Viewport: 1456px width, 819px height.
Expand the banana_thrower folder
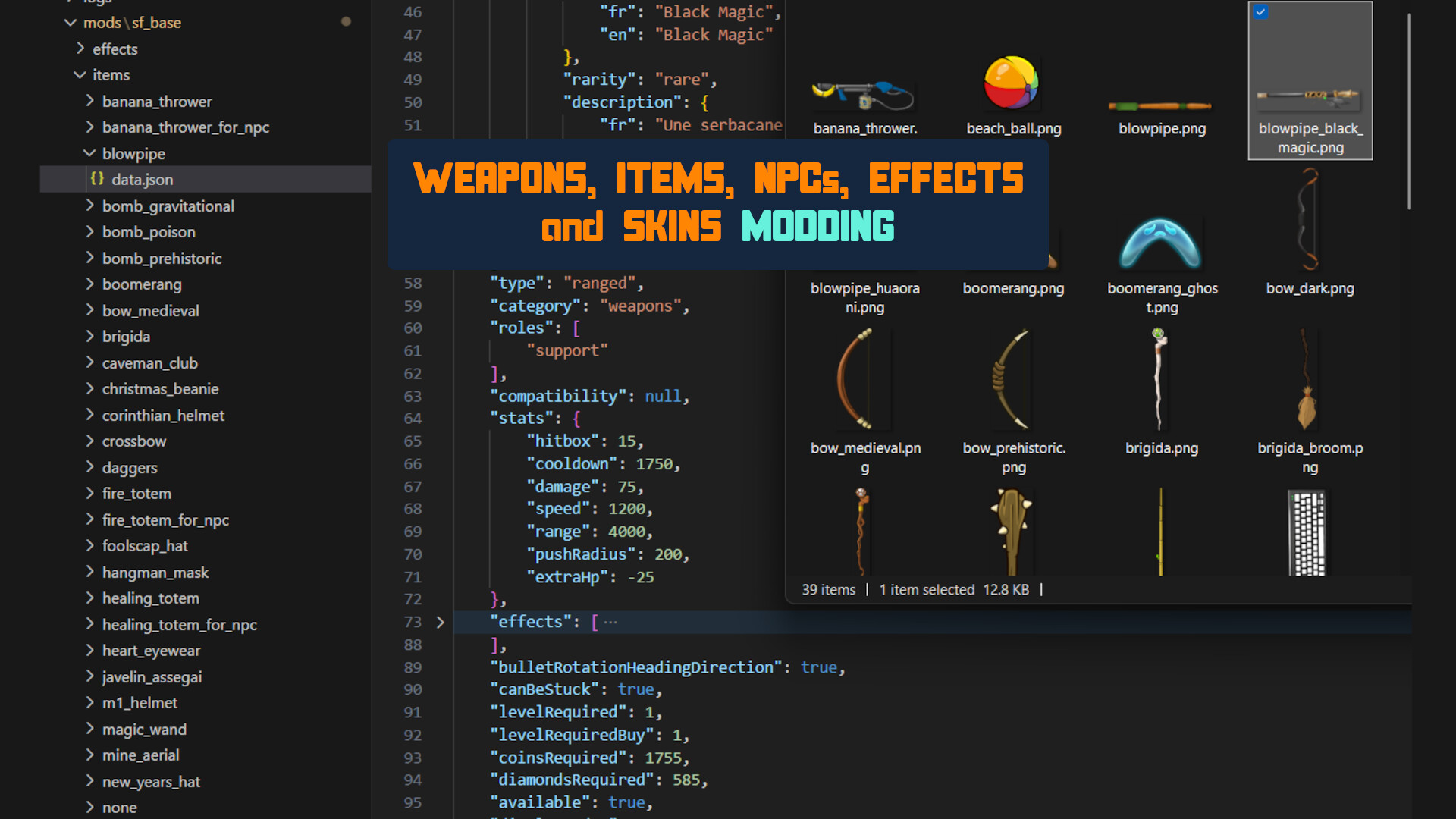click(x=90, y=101)
